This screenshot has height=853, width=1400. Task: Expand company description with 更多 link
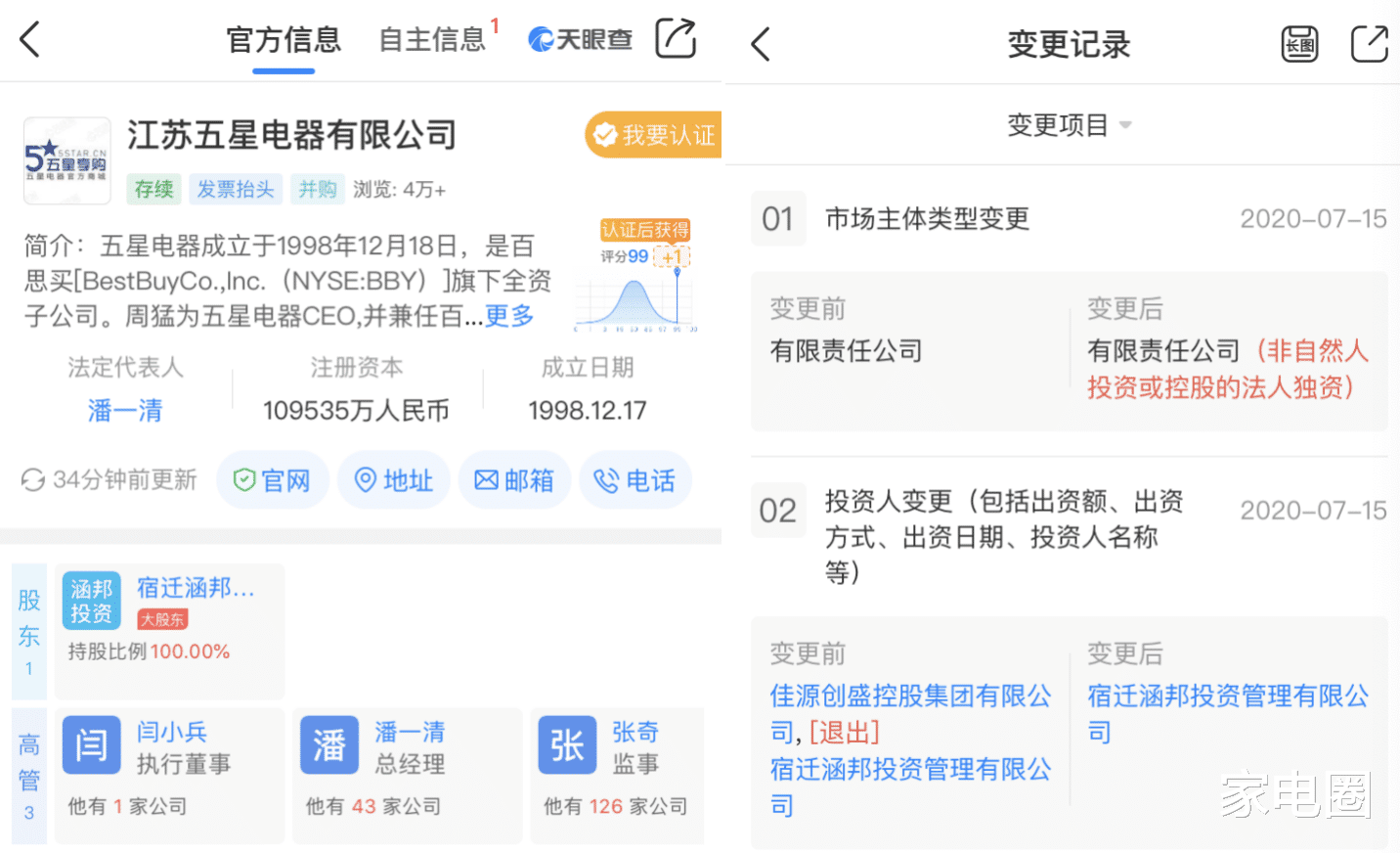point(507,316)
